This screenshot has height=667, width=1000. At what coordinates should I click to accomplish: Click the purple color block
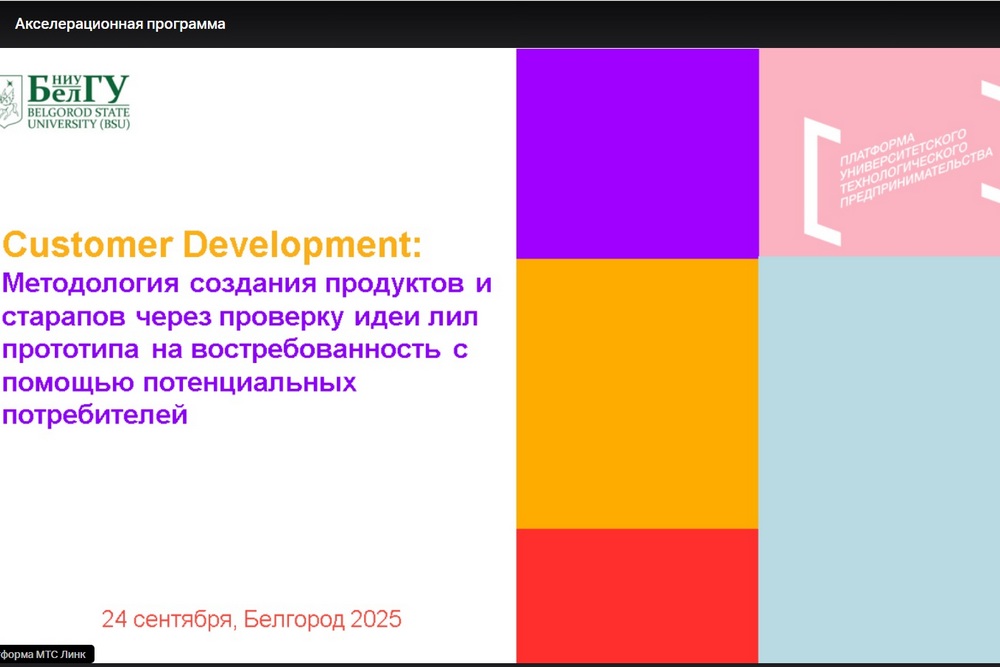click(x=637, y=152)
